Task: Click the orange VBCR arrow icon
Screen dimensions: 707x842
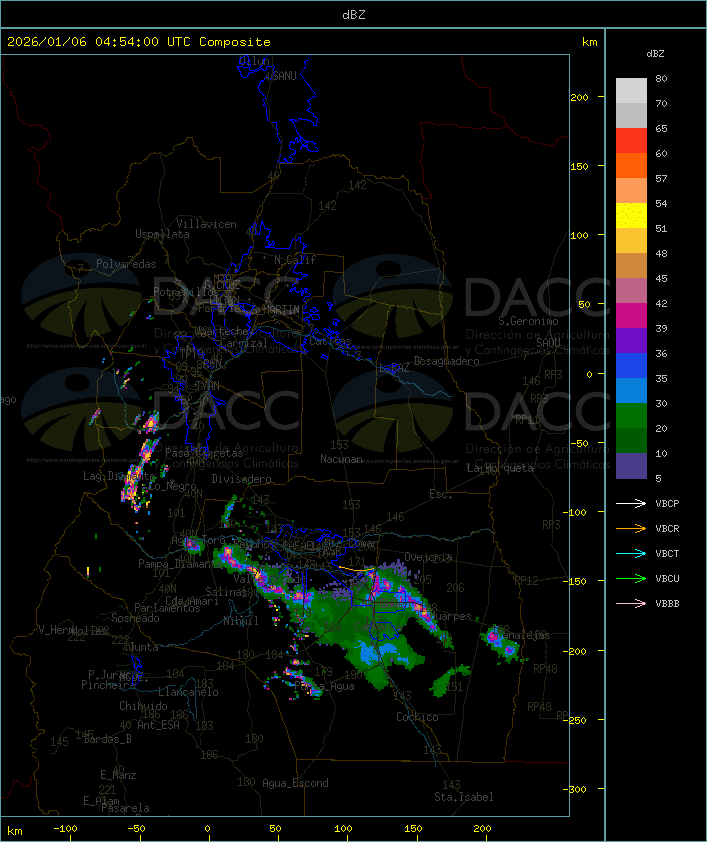Action: tap(631, 528)
